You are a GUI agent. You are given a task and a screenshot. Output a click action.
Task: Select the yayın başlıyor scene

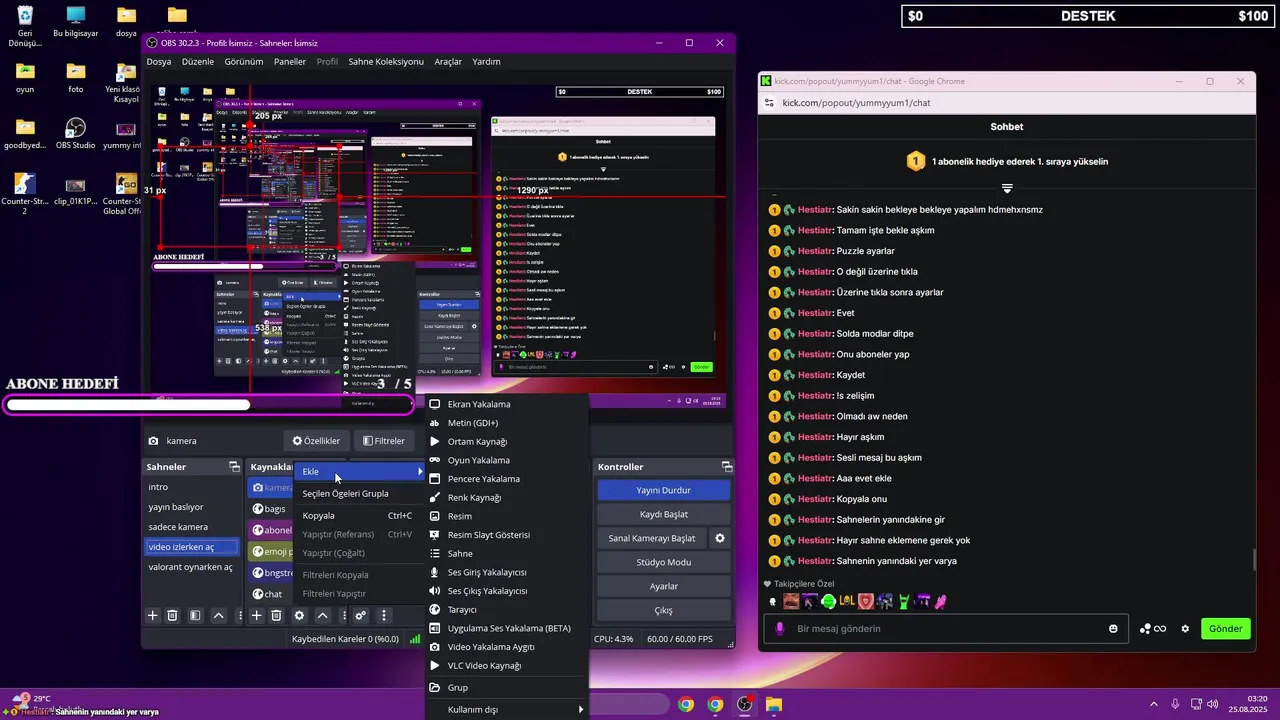click(x=192, y=507)
